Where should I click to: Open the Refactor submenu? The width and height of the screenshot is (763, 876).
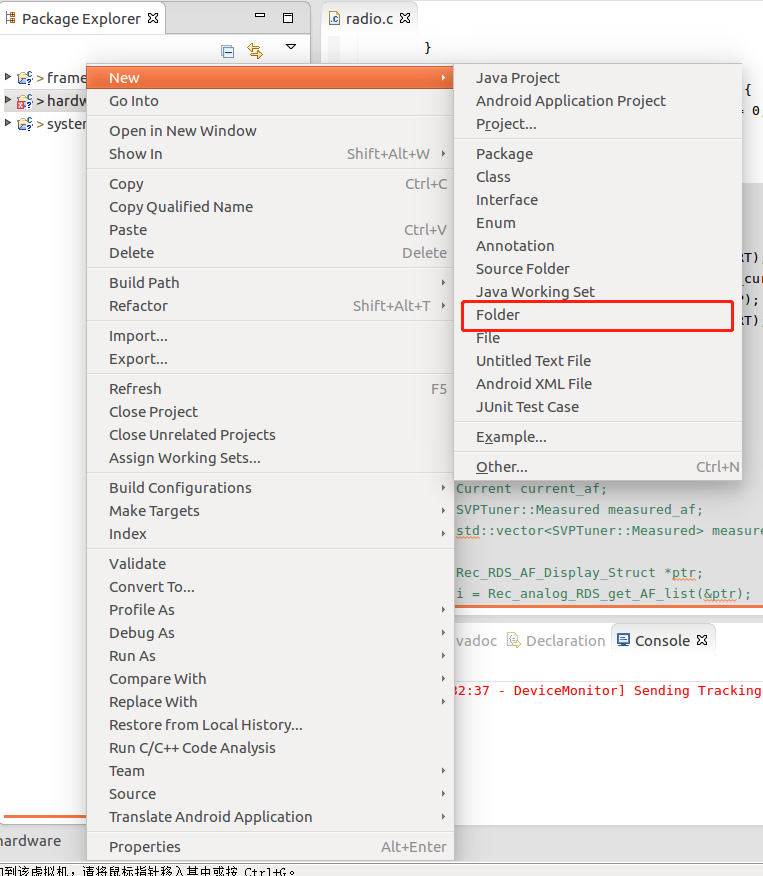point(270,306)
